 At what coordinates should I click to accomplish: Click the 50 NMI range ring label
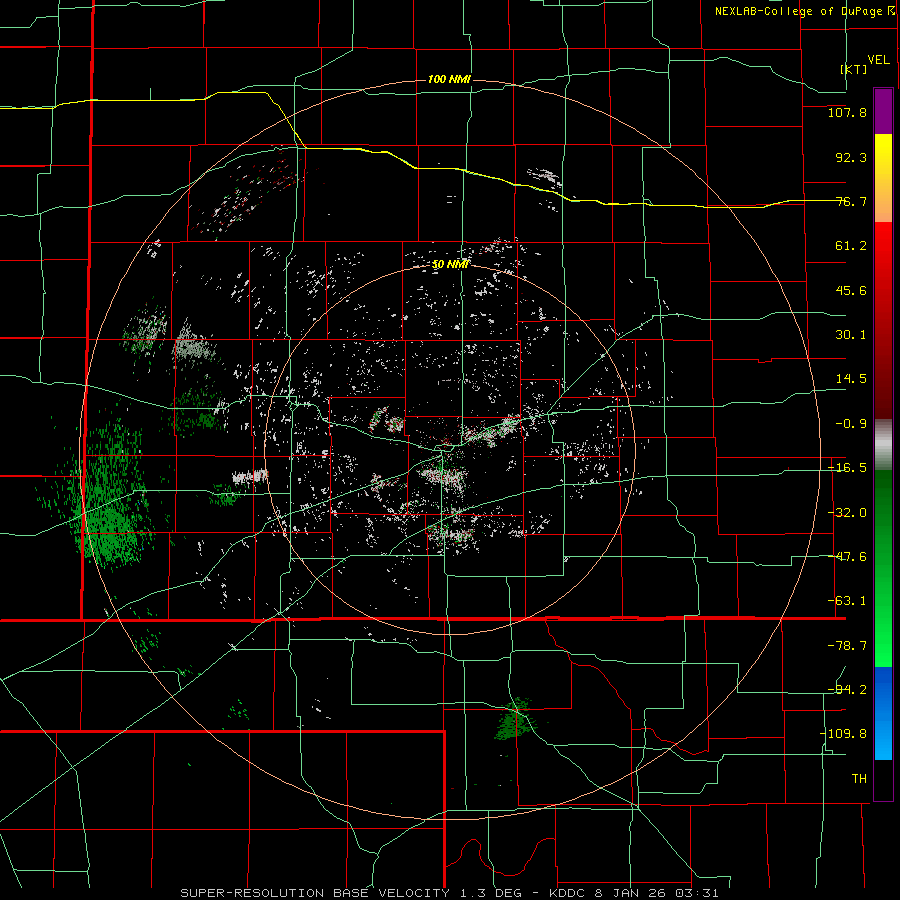[451, 264]
